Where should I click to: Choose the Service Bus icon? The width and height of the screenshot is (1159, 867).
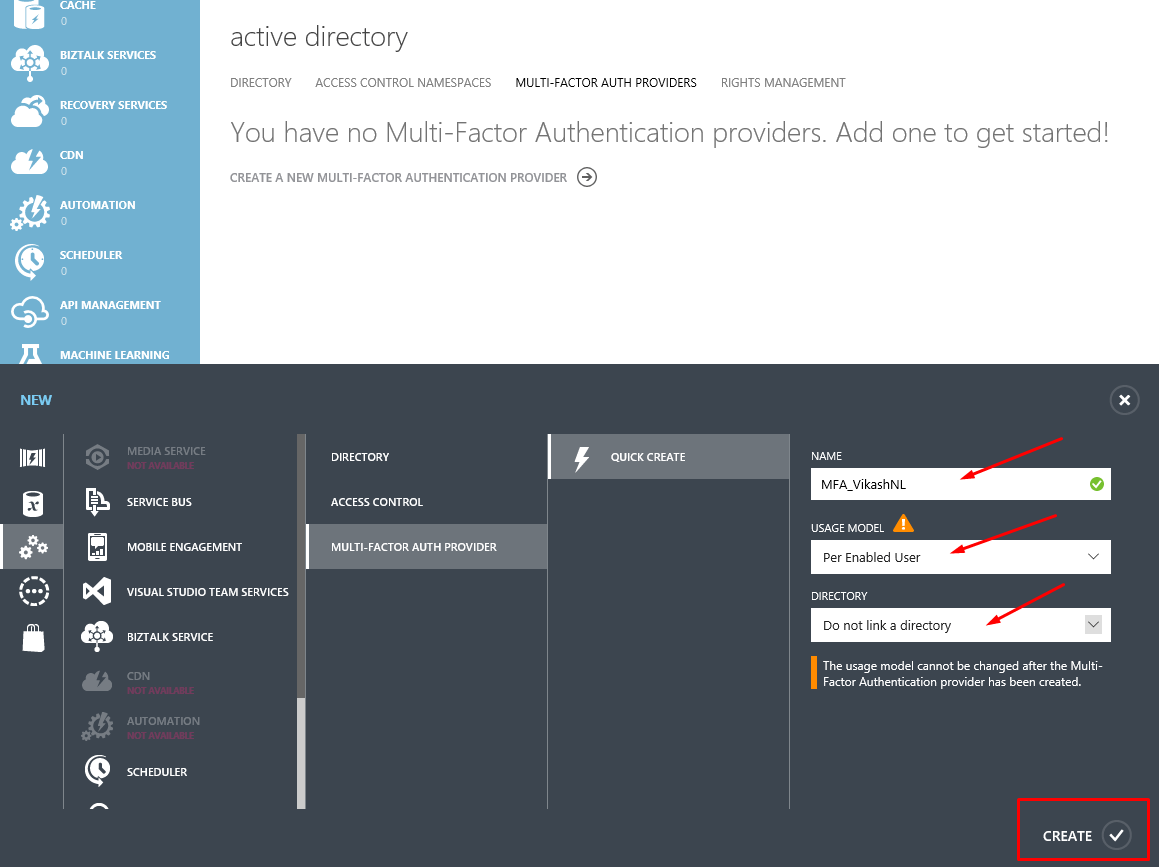97,502
